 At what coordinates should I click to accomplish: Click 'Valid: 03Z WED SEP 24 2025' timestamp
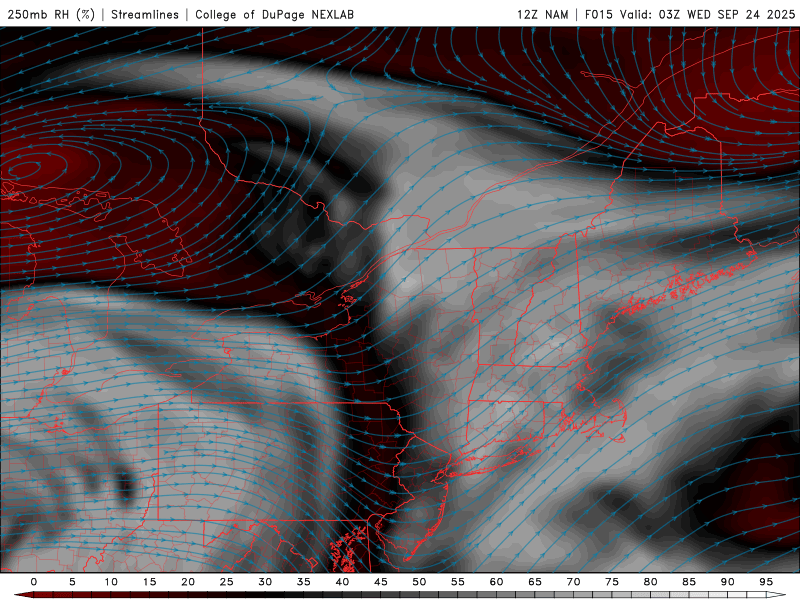click(708, 15)
